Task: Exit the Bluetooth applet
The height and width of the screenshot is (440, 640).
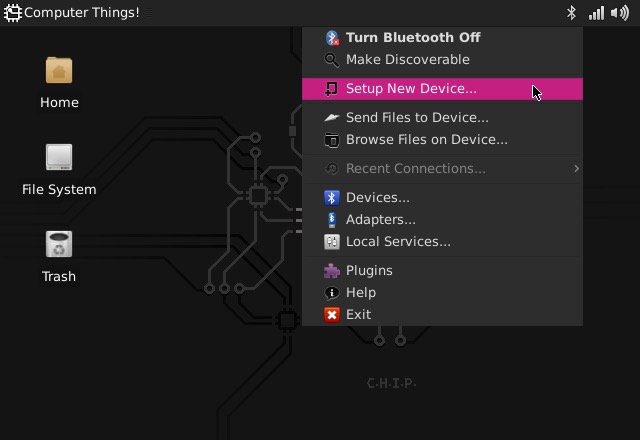Action: coord(358,315)
